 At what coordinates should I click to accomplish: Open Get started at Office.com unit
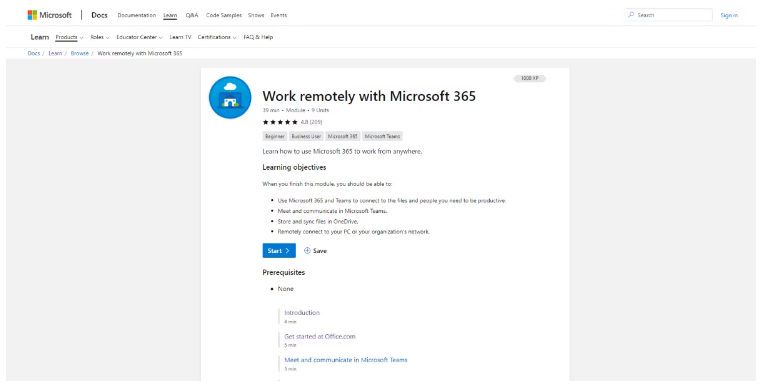point(320,336)
